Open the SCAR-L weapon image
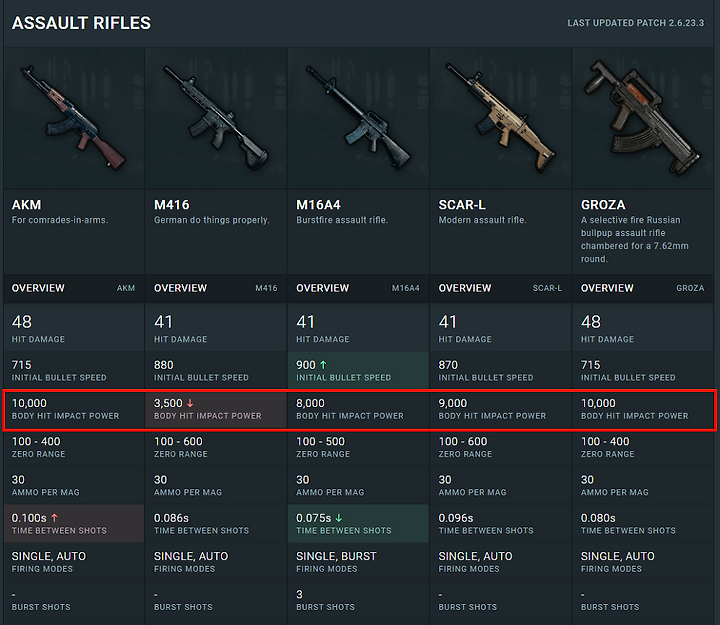The width and height of the screenshot is (720, 625). 501,118
